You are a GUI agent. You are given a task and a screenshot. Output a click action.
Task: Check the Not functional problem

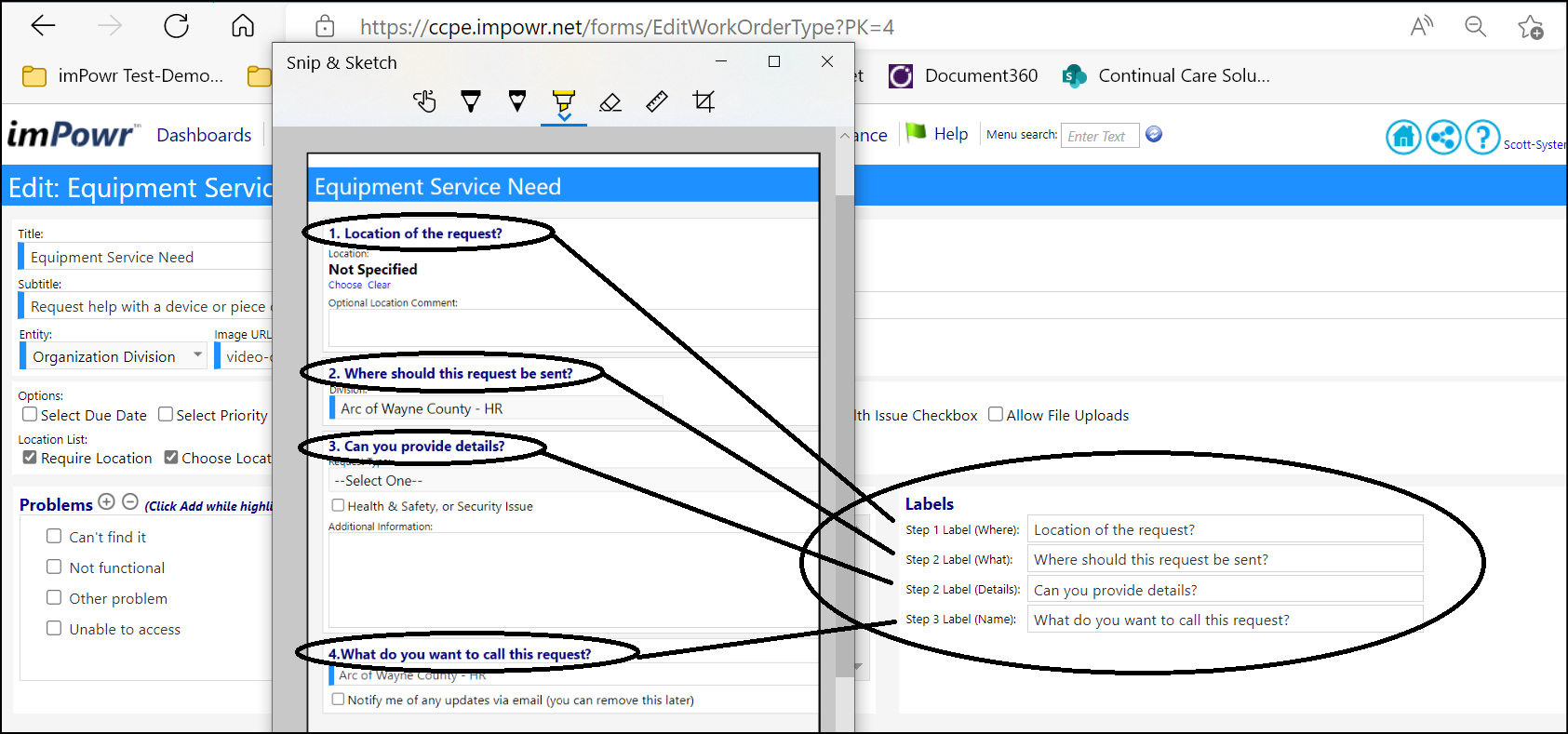54,567
